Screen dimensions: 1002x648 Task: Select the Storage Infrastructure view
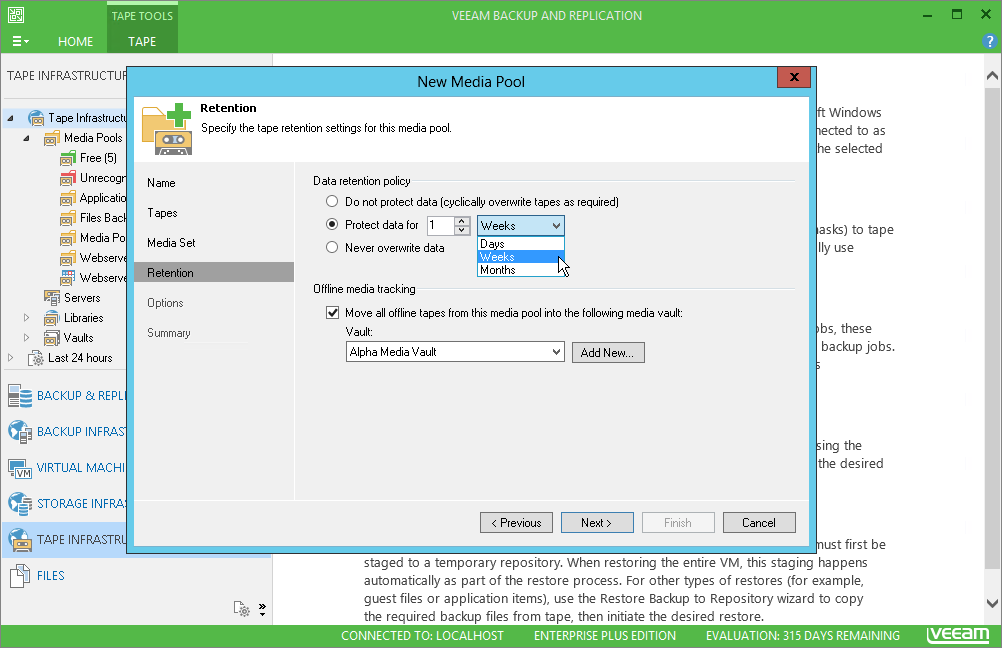pyautogui.click(x=60, y=503)
